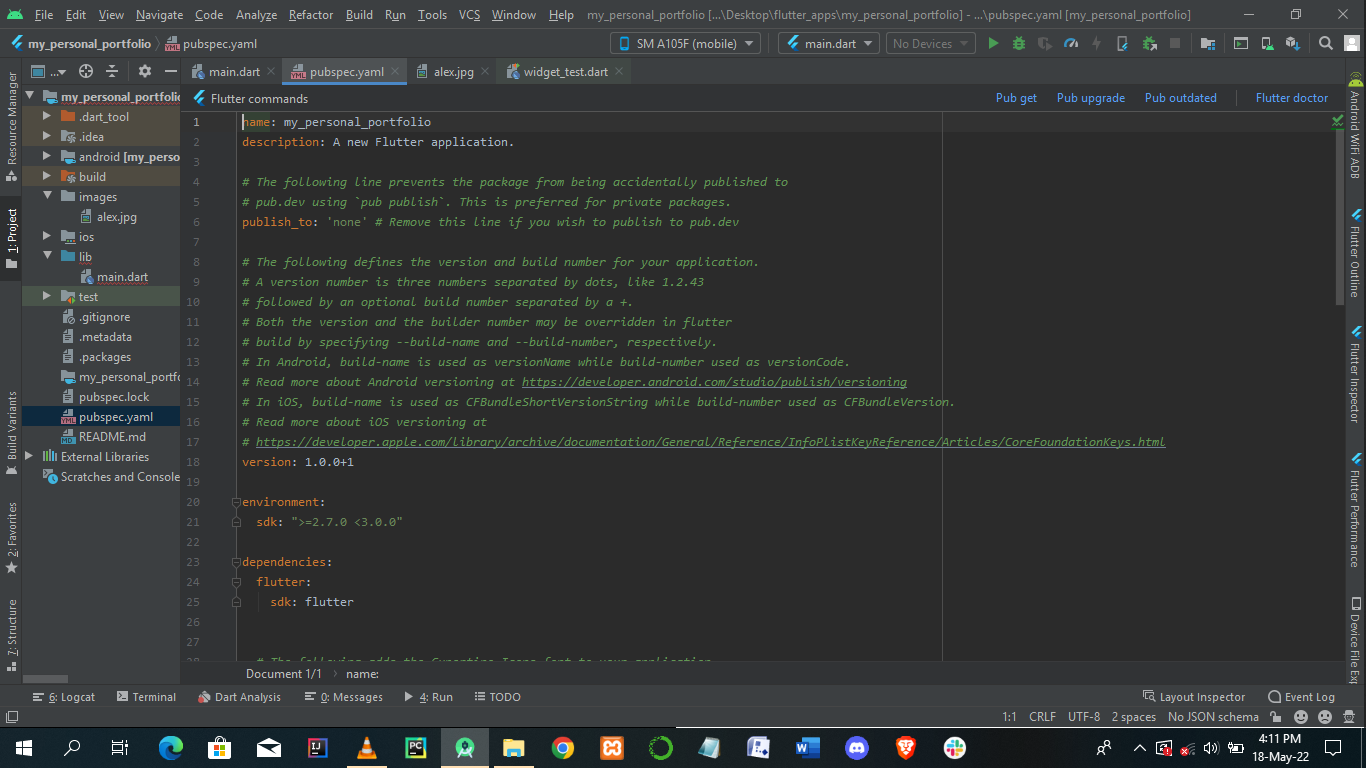Viewport: 1366px width, 768px height.
Task: Open the main.dart run configuration dropdown
Action: (829, 43)
